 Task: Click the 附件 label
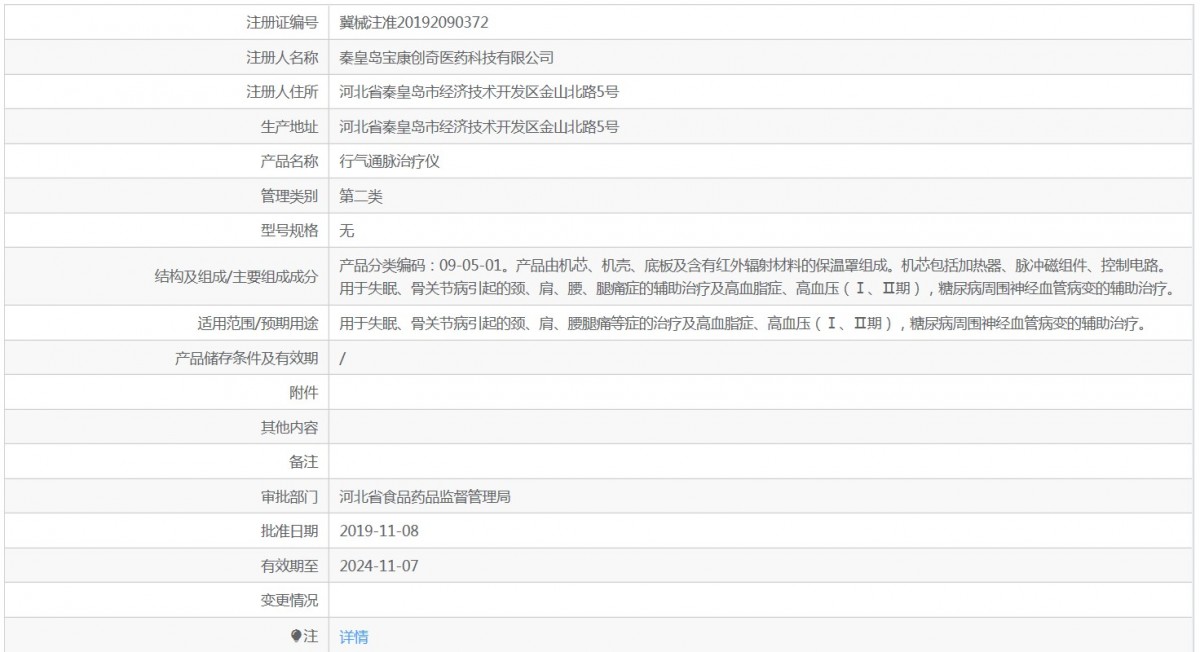pos(304,393)
